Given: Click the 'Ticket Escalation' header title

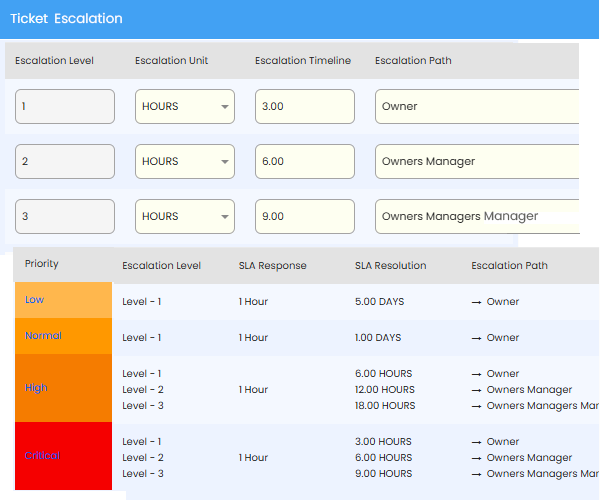Looking at the screenshot, I should (66, 18).
